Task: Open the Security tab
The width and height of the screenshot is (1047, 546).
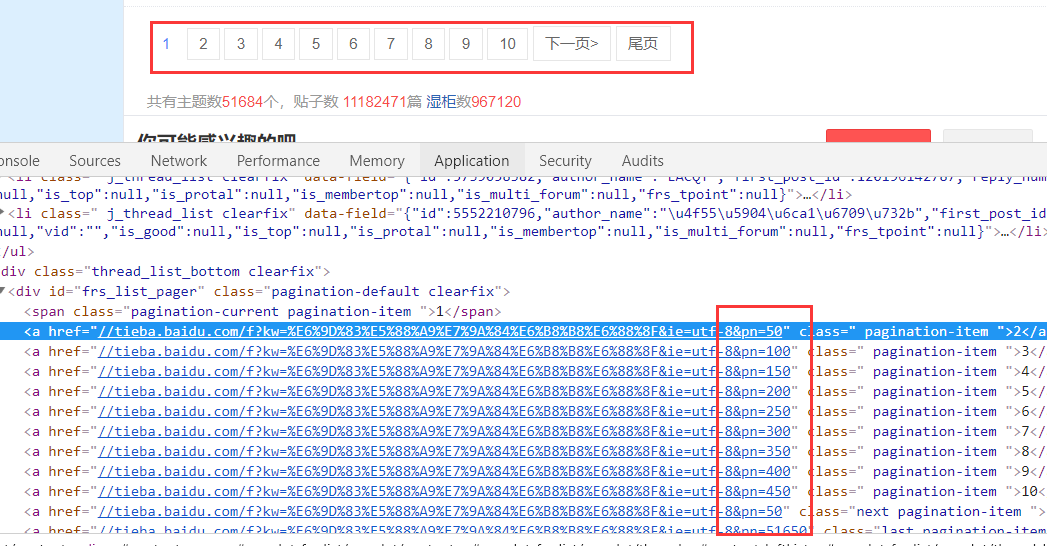Action: pyautogui.click(x=566, y=161)
